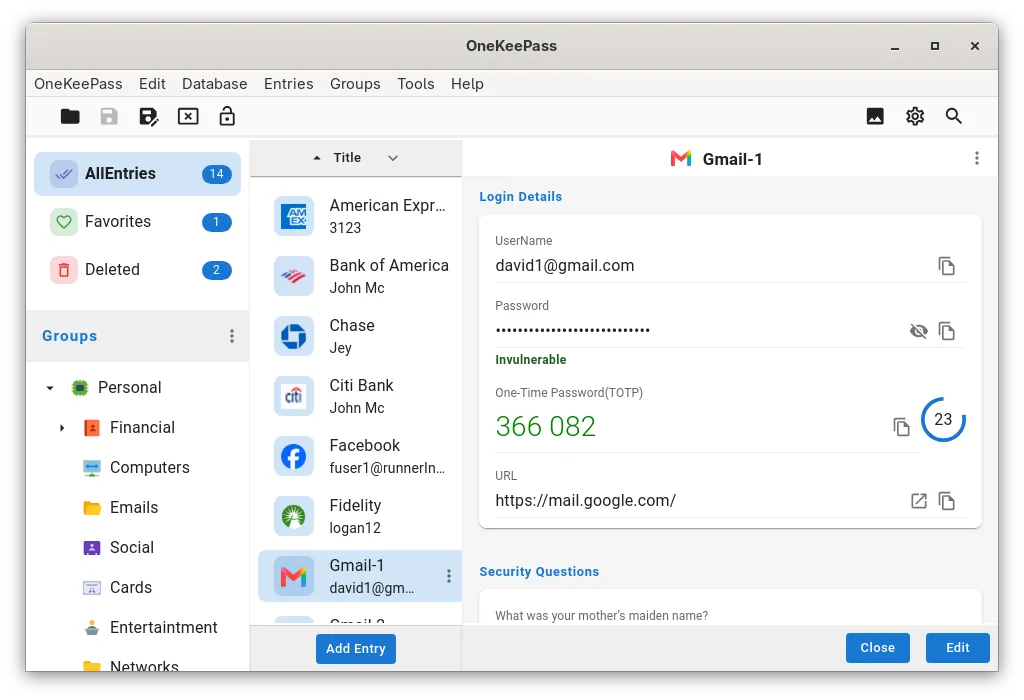This screenshot has height=700, width=1024.
Task: Open settings via the gear icon
Action: tap(915, 116)
